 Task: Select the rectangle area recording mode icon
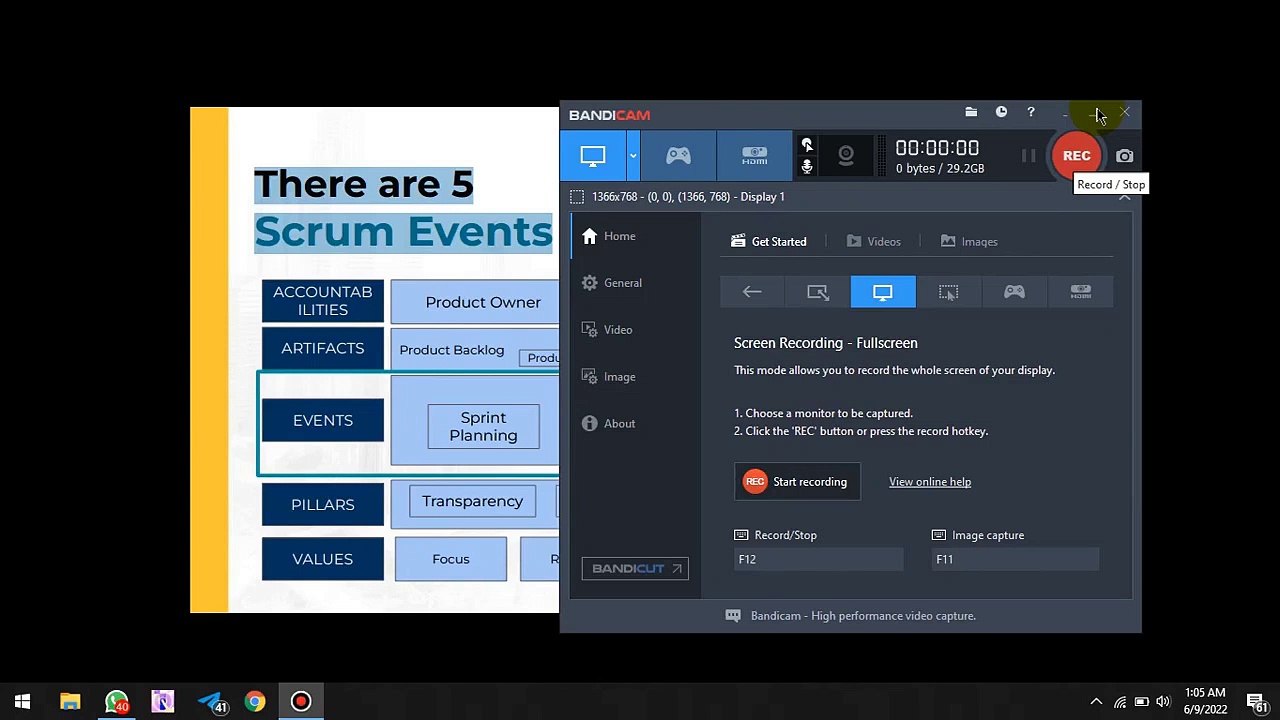pos(818,292)
